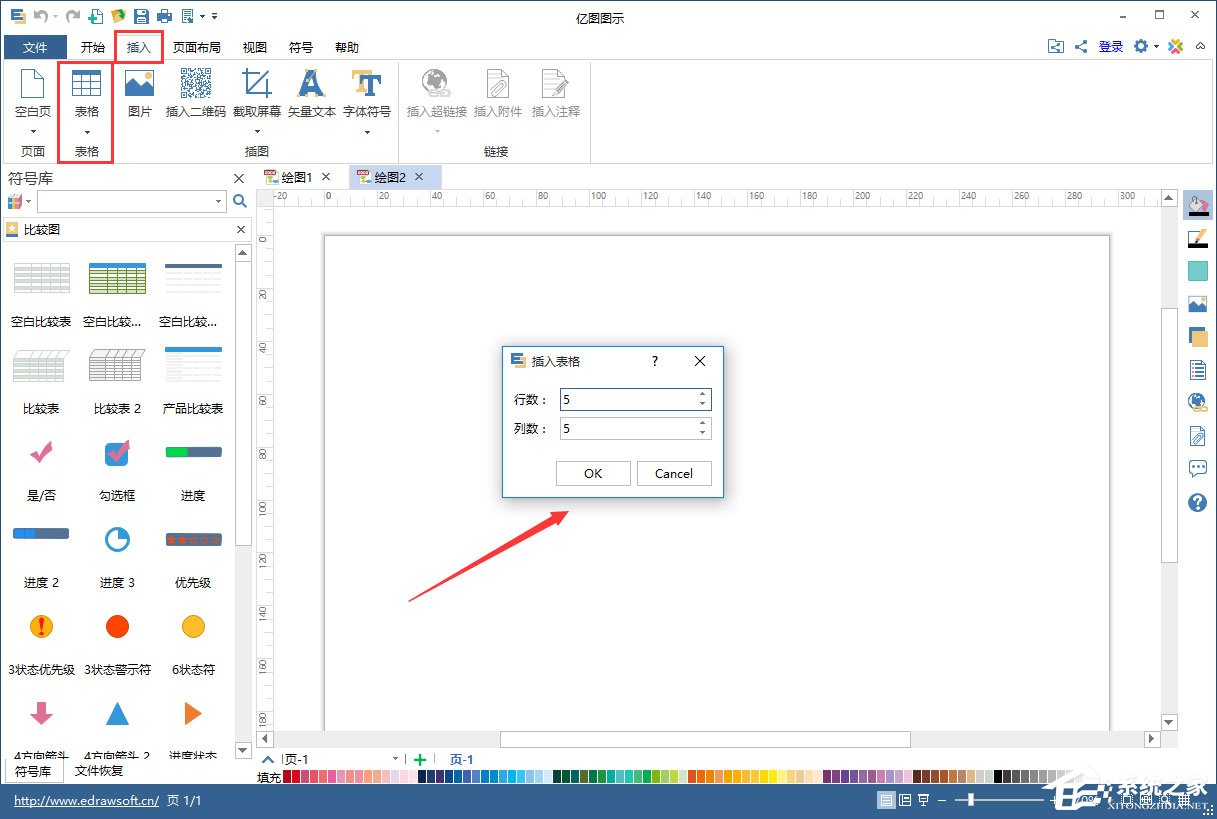
Task: Toggle the first view mode icon in status bar
Action: pyautogui.click(x=886, y=800)
